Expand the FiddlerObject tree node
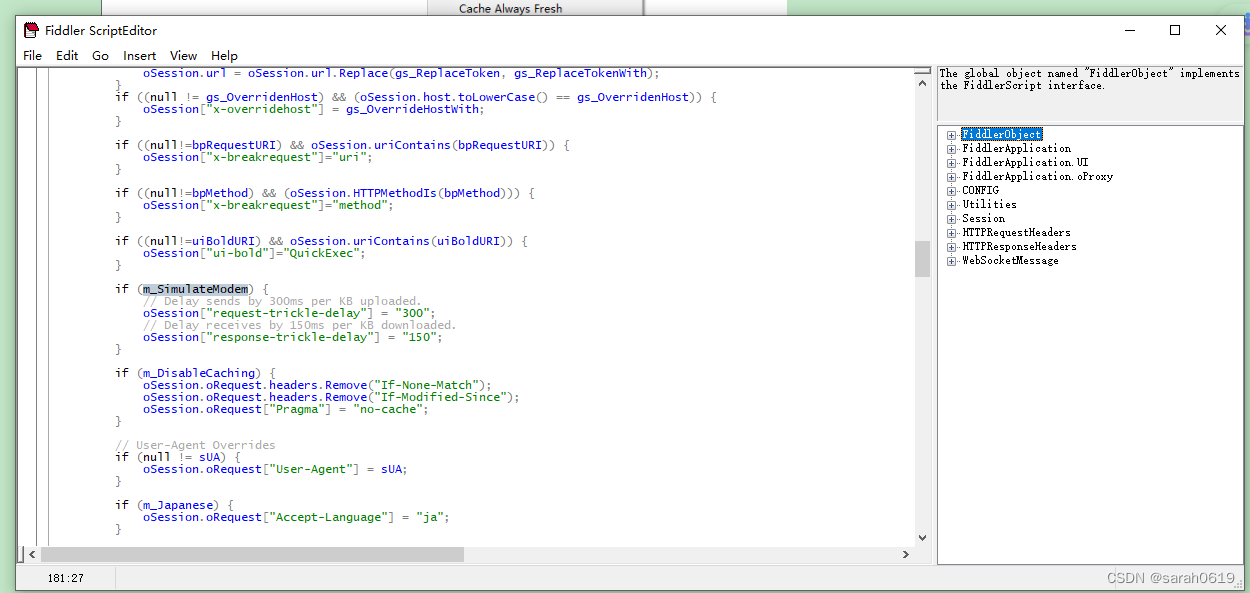 tap(952, 134)
